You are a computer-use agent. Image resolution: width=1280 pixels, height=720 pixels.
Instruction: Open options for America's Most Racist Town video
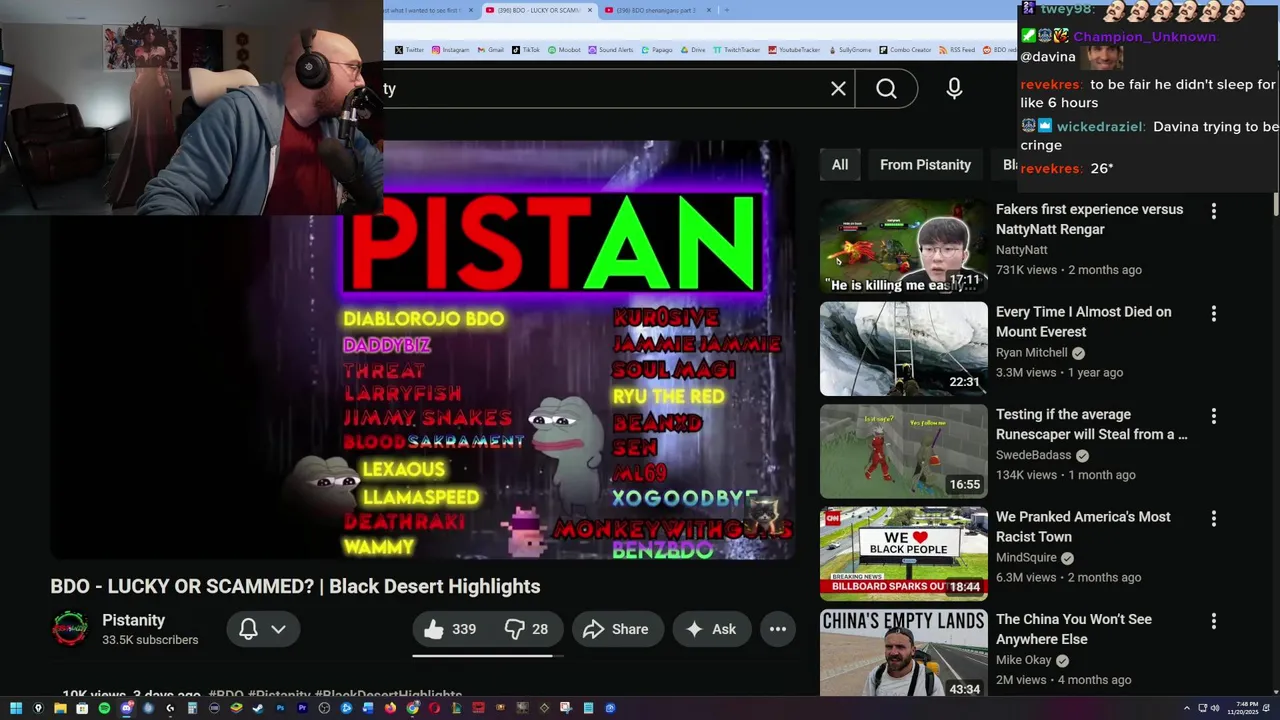1213,519
